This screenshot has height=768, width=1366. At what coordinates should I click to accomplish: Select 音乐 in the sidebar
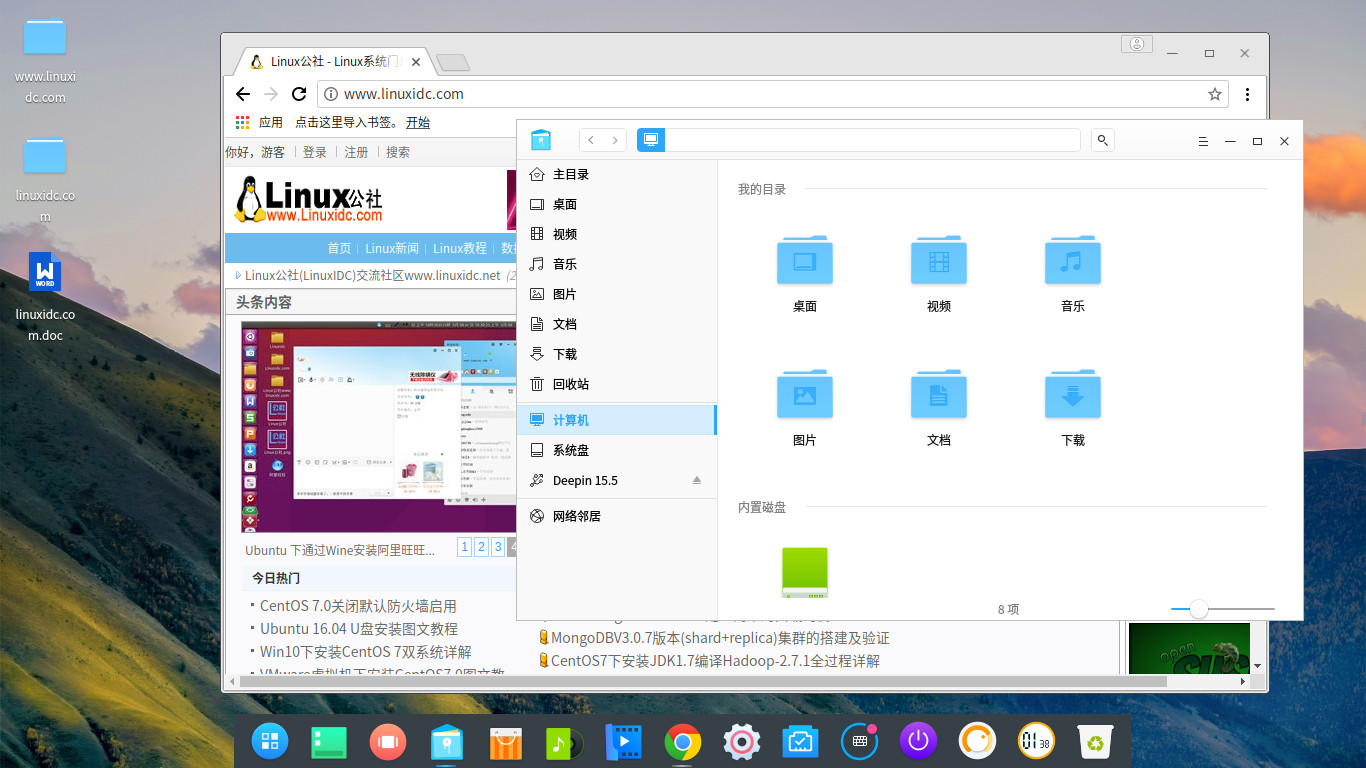coord(617,264)
